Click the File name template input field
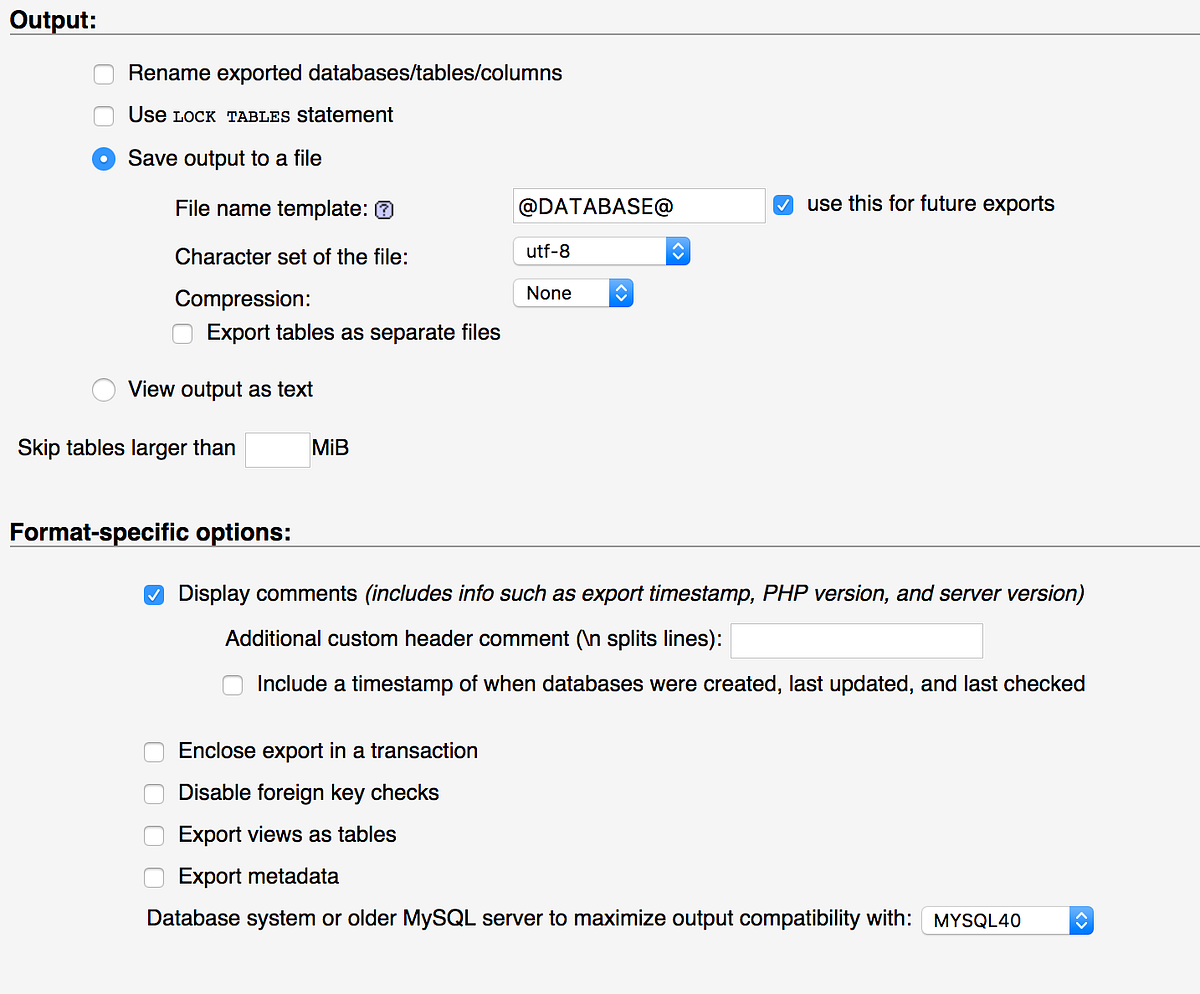This screenshot has height=994, width=1200. [x=638, y=206]
